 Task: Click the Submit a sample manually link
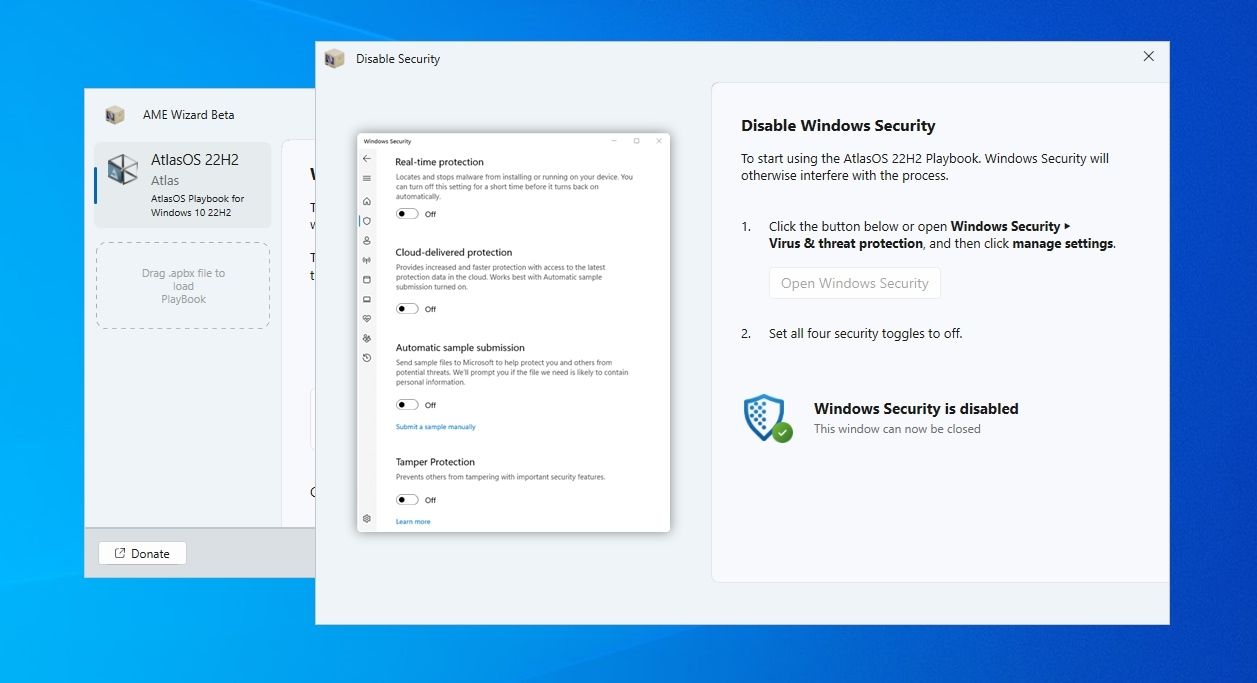click(435, 427)
